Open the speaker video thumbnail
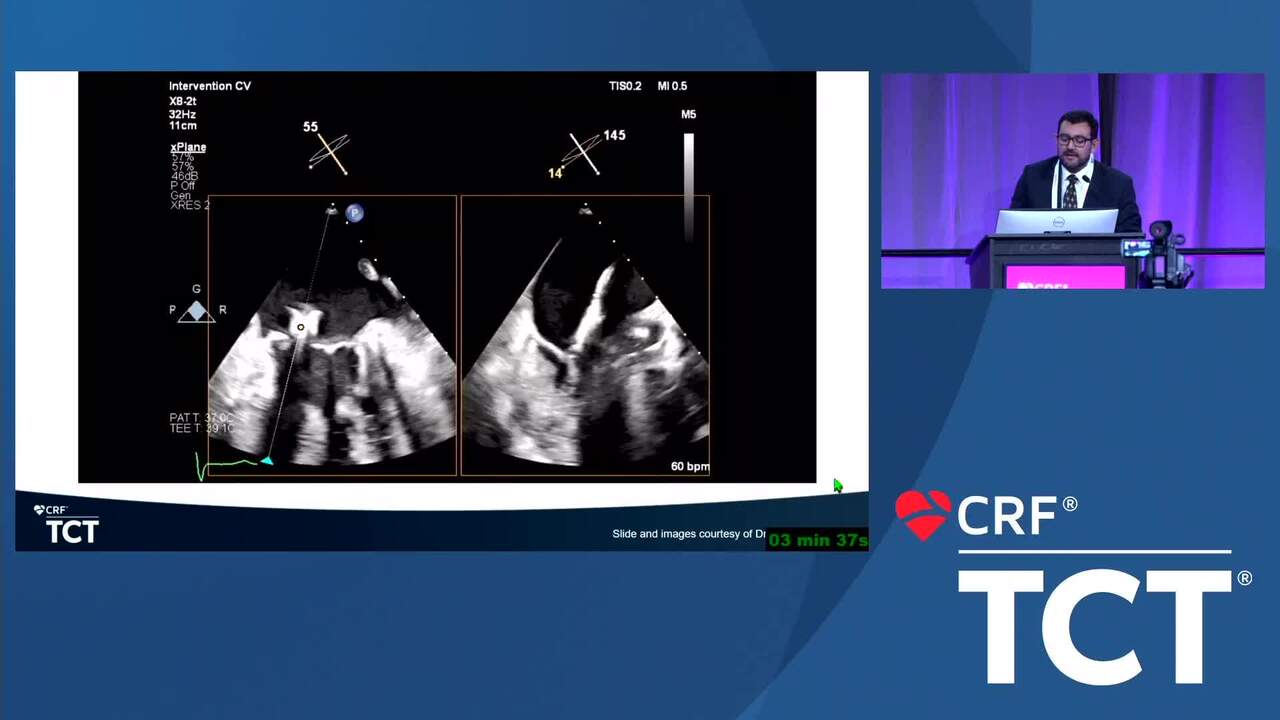The height and width of the screenshot is (720, 1280). pyautogui.click(x=1072, y=181)
